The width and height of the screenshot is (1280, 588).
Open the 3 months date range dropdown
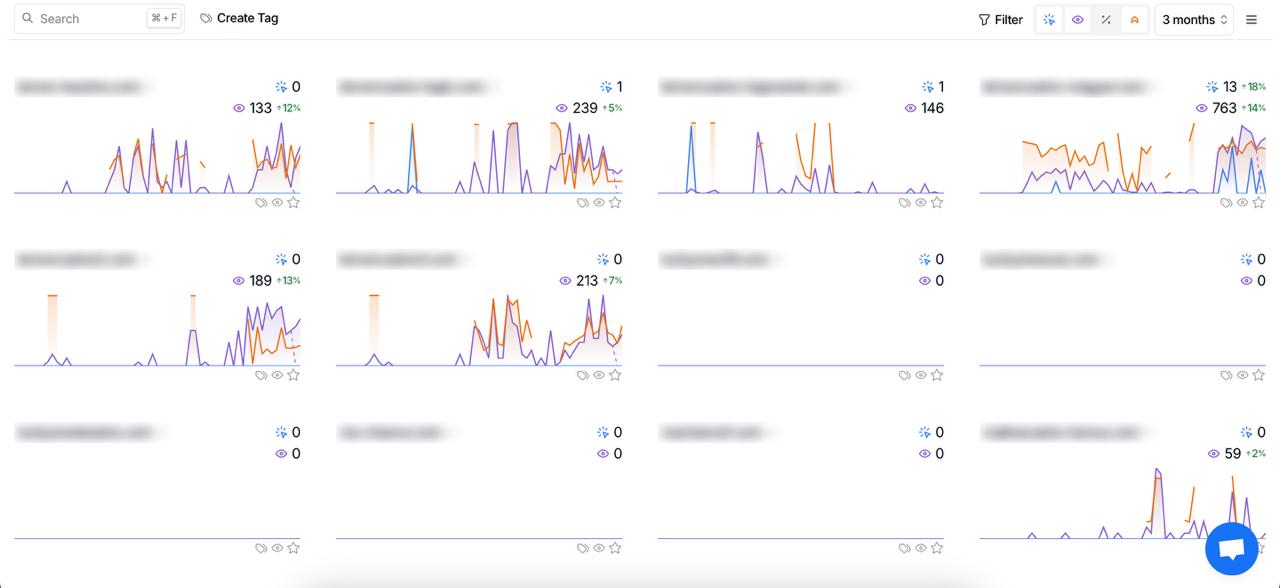(x=1194, y=20)
